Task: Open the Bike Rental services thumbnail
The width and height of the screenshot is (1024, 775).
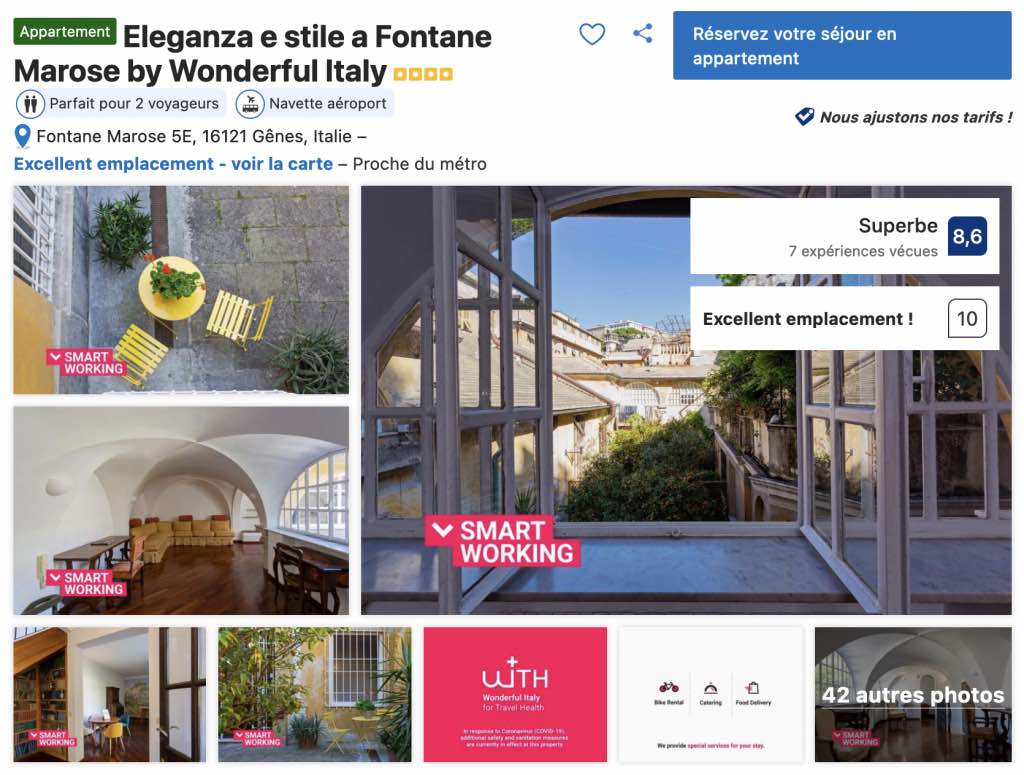Action: tap(711, 695)
